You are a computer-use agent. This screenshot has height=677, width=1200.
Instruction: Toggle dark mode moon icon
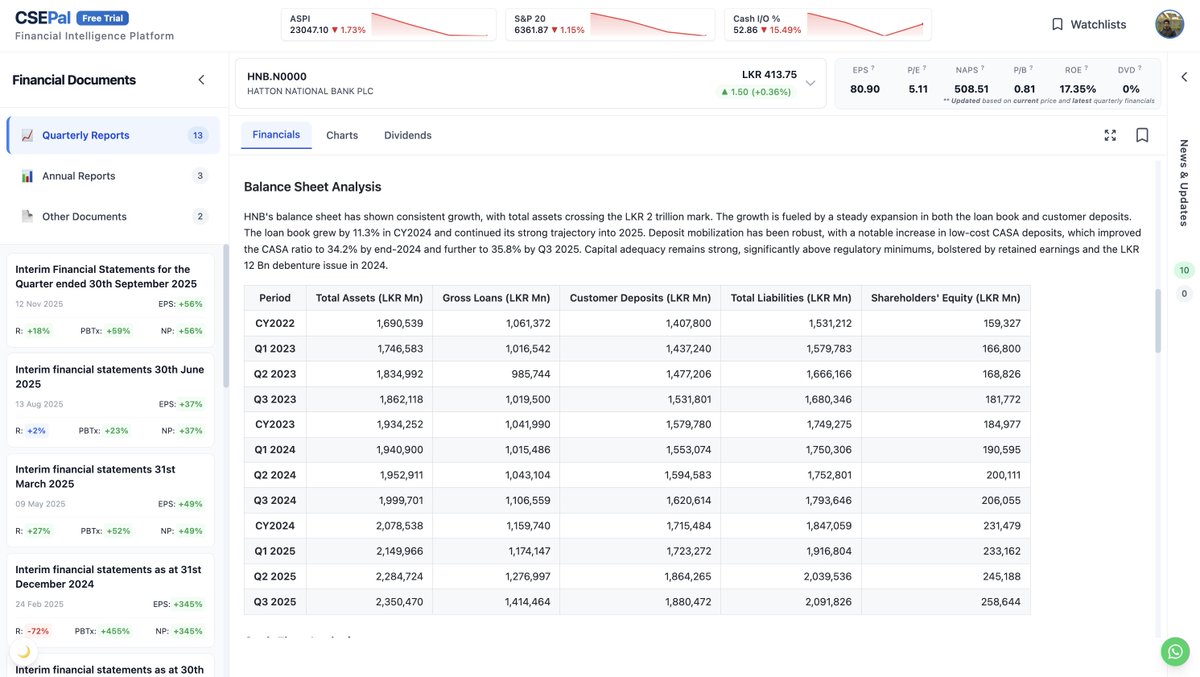(24, 651)
